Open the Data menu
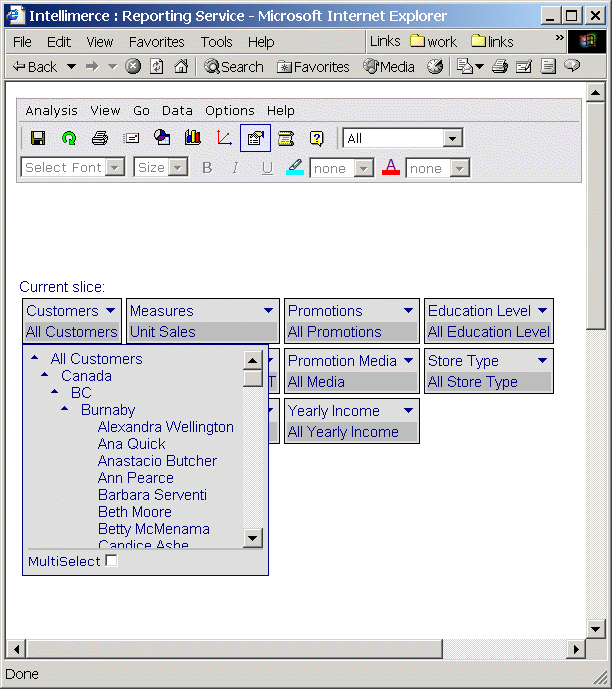Screen dimensions: 612x689 coord(177,110)
